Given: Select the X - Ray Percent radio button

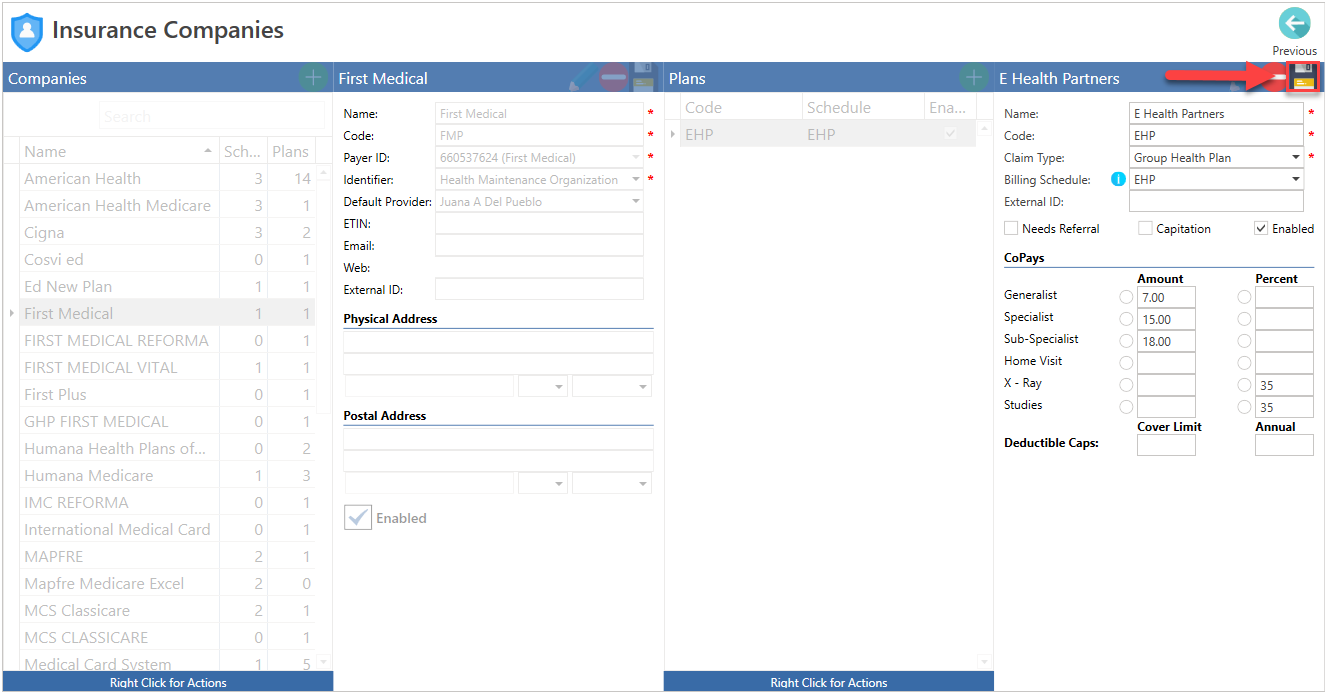Looking at the screenshot, I should pyautogui.click(x=1244, y=385).
